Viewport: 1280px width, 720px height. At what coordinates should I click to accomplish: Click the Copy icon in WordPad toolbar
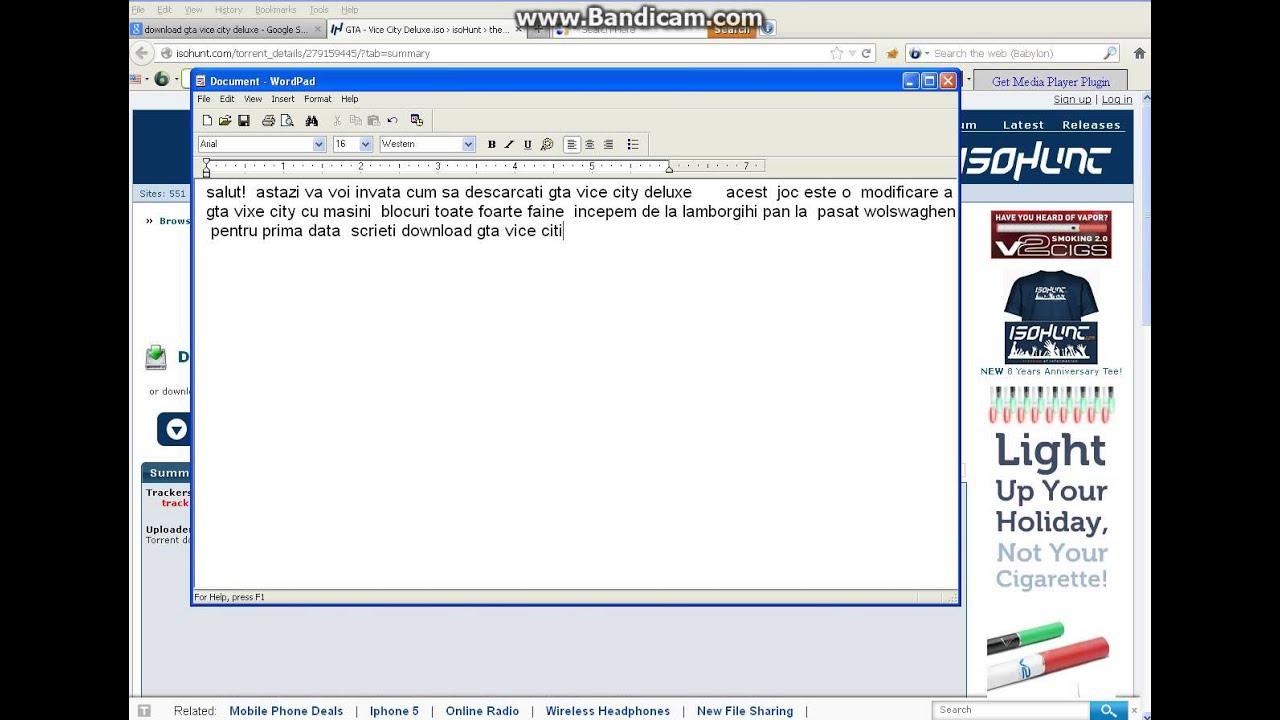pyautogui.click(x=355, y=121)
